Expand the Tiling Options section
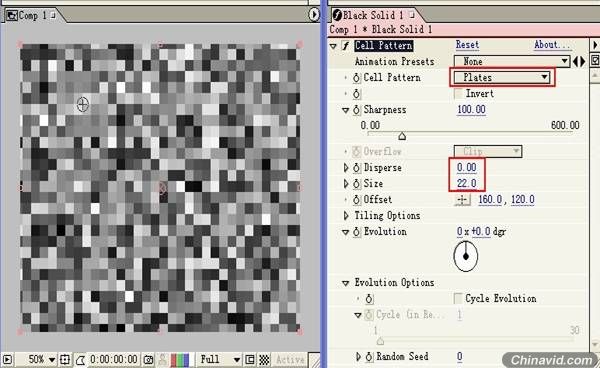The width and height of the screenshot is (600, 368). [x=346, y=216]
